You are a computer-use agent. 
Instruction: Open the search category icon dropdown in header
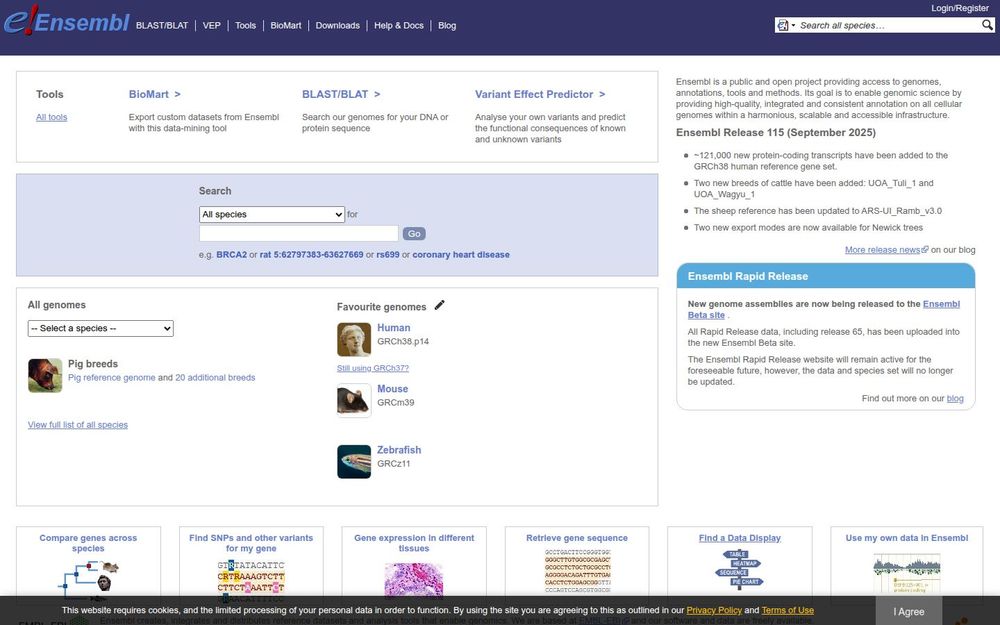pyautogui.click(x=786, y=26)
